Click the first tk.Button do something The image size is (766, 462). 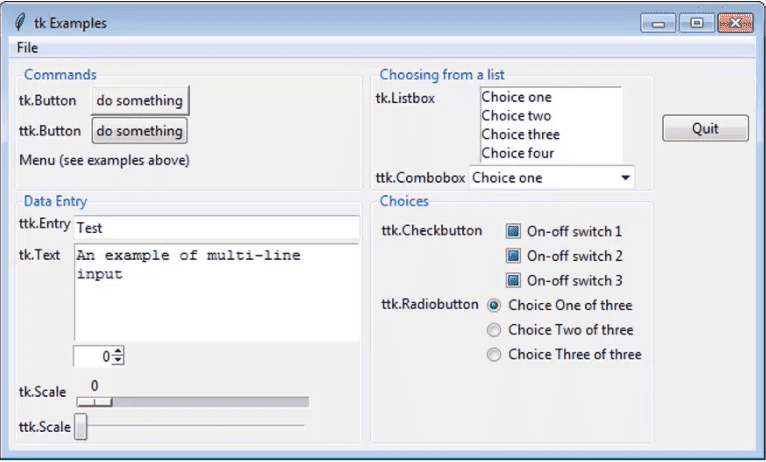[139, 100]
